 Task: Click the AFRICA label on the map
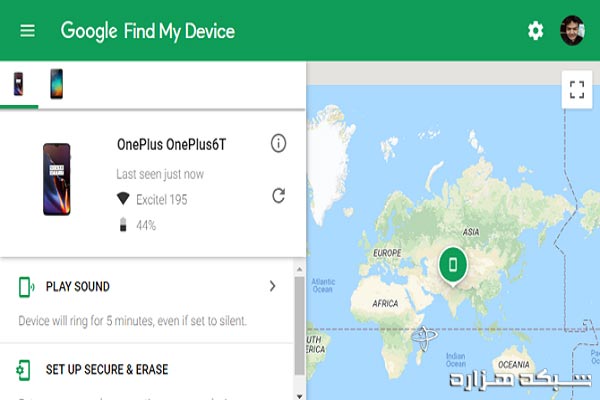(x=385, y=304)
